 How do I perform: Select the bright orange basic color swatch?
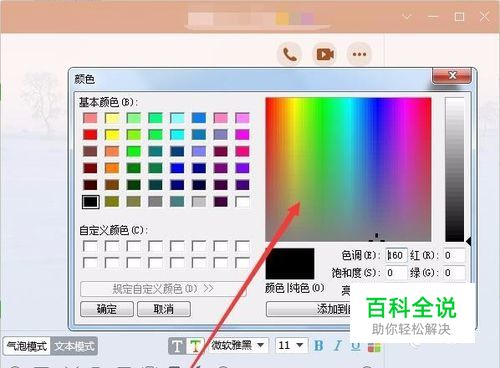tap(112, 168)
